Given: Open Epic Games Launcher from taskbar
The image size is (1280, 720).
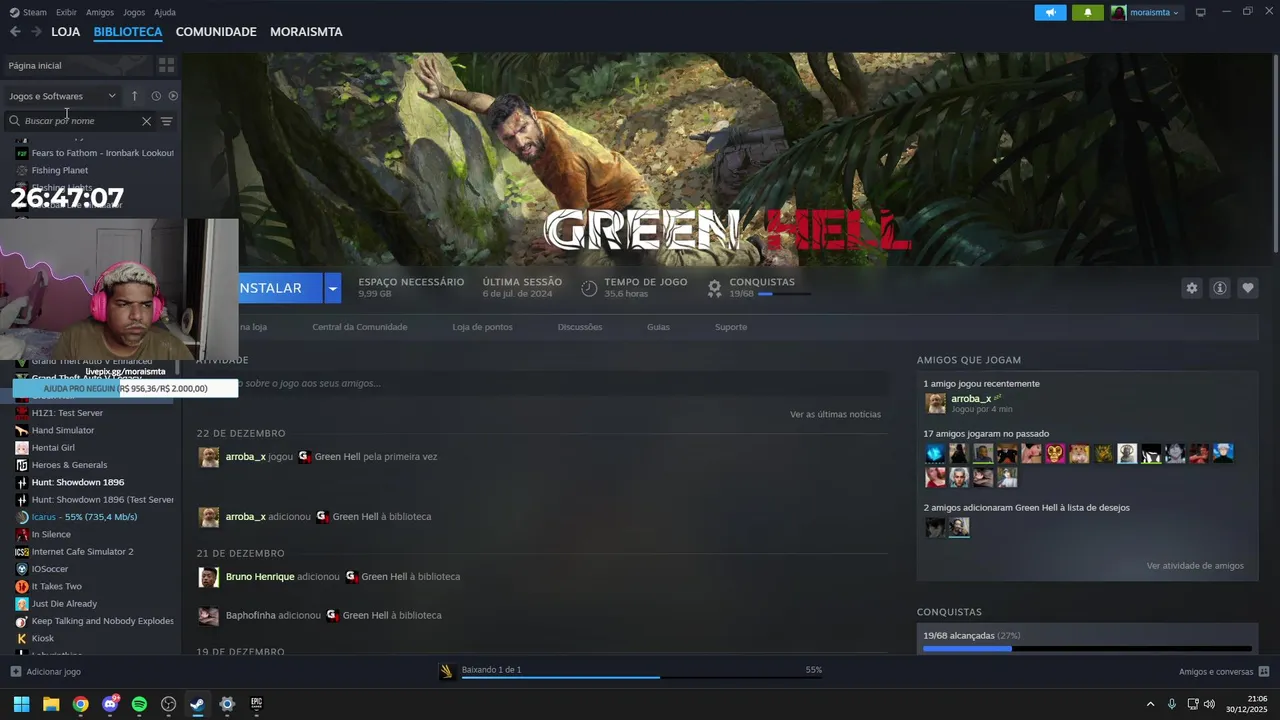Looking at the screenshot, I should click(x=256, y=704).
